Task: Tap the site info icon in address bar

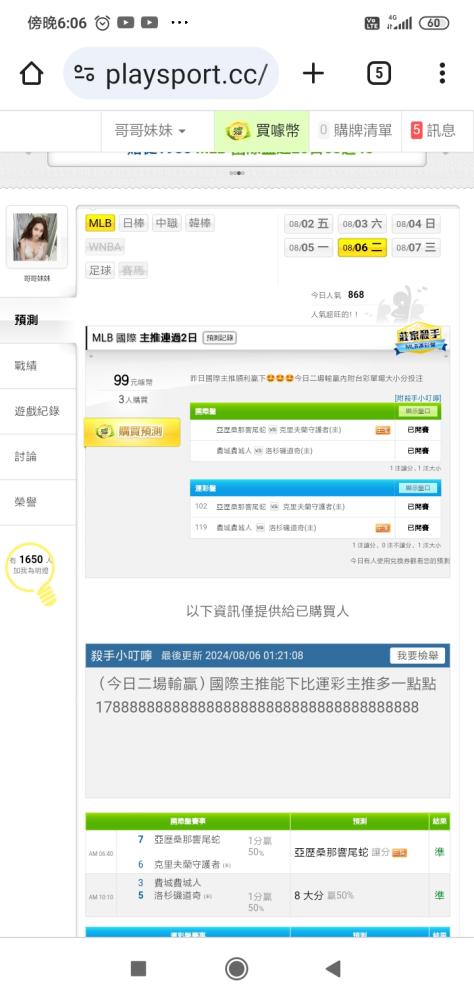Action: 84,73
